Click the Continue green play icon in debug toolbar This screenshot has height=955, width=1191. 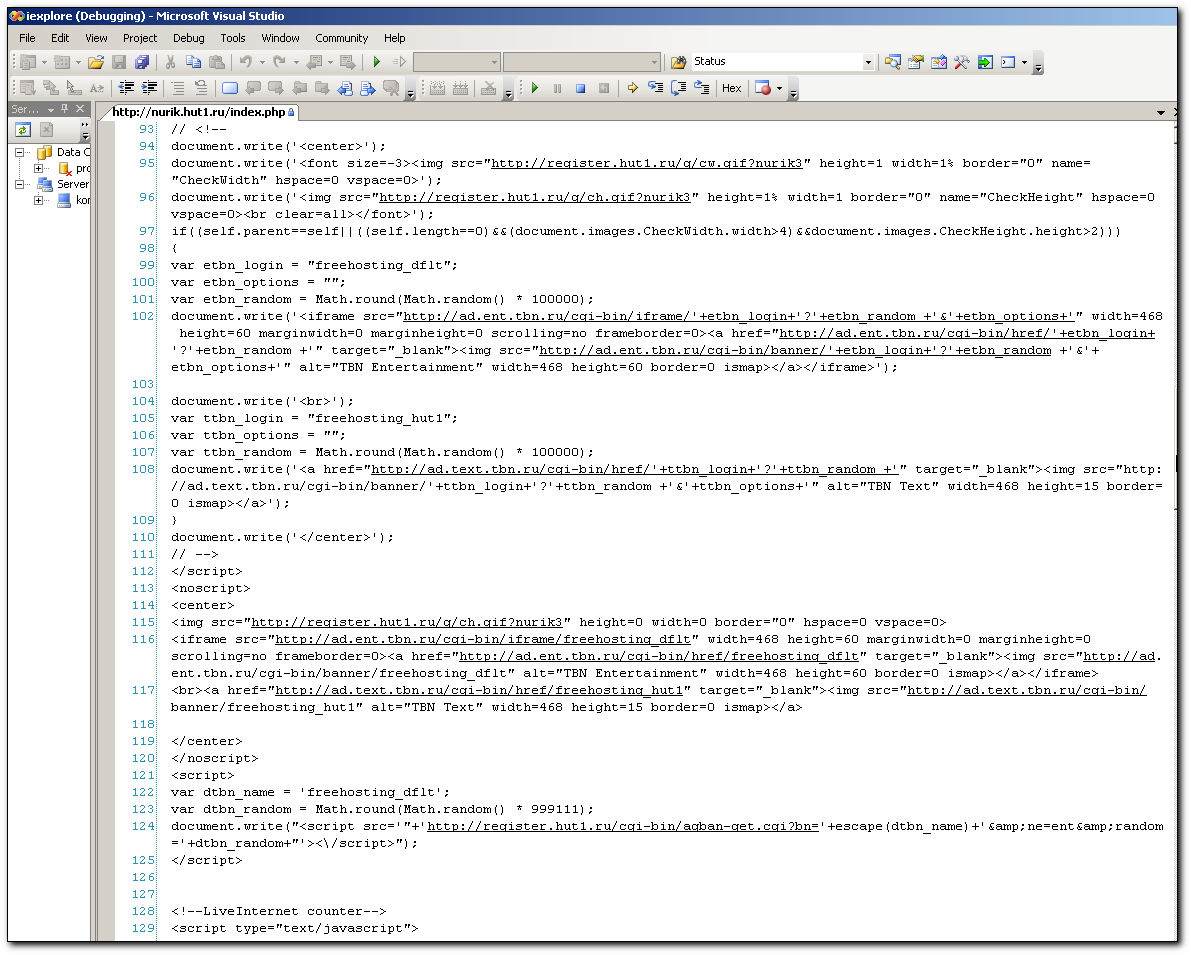pyautogui.click(x=535, y=88)
